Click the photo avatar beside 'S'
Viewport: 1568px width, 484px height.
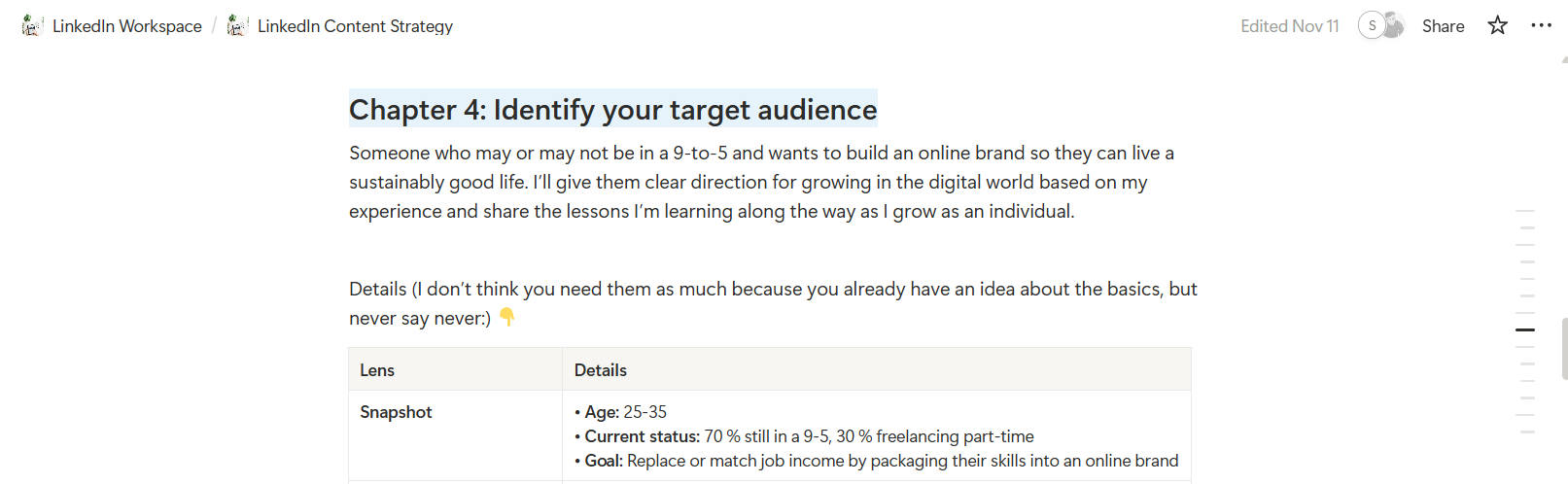pyautogui.click(x=1393, y=26)
